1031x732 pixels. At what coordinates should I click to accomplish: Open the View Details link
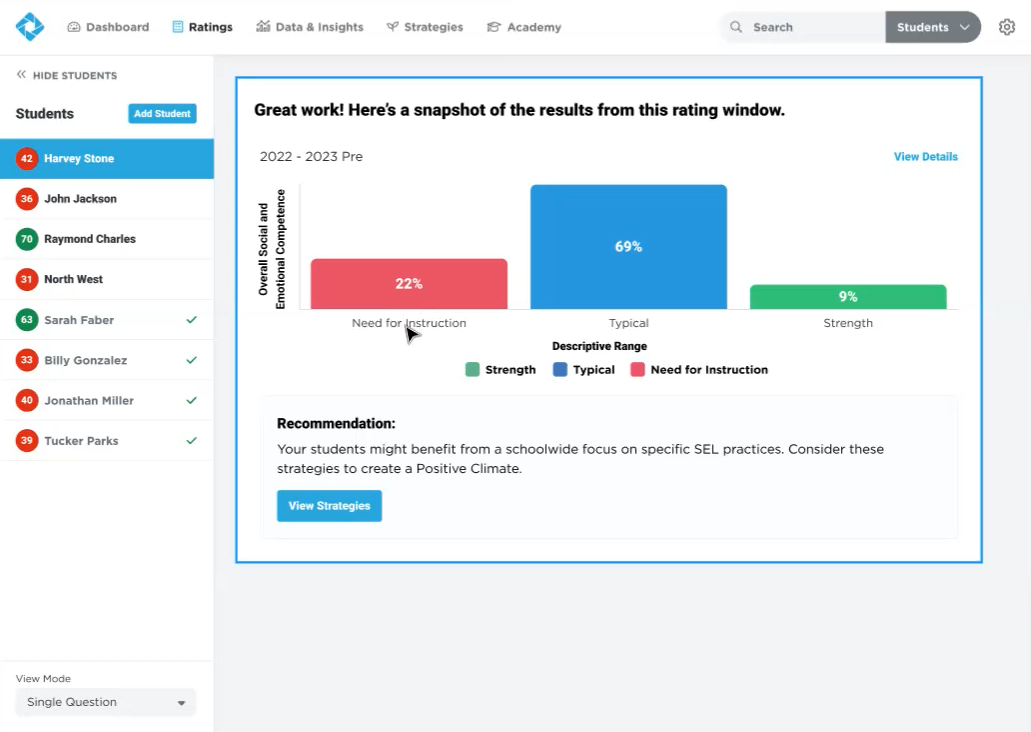[x=925, y=157]
